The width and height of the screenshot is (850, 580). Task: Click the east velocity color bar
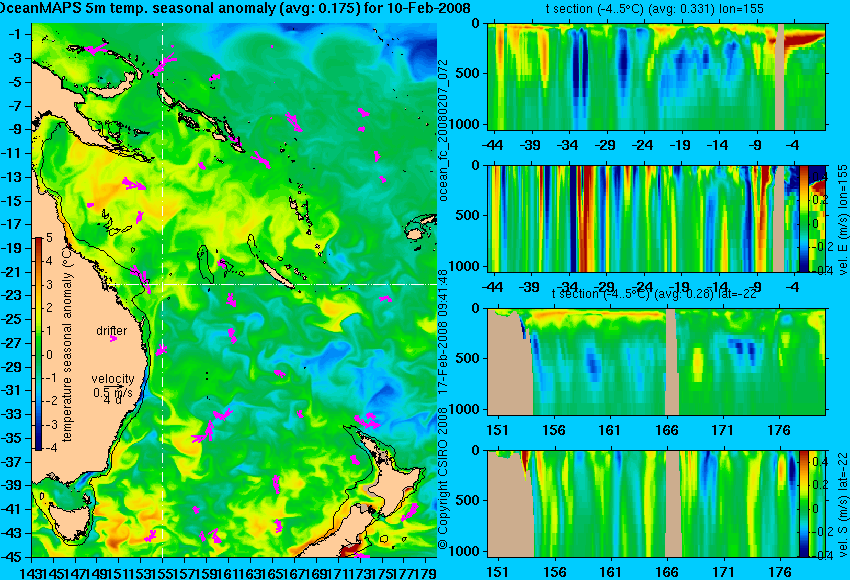tap(804, 219)
